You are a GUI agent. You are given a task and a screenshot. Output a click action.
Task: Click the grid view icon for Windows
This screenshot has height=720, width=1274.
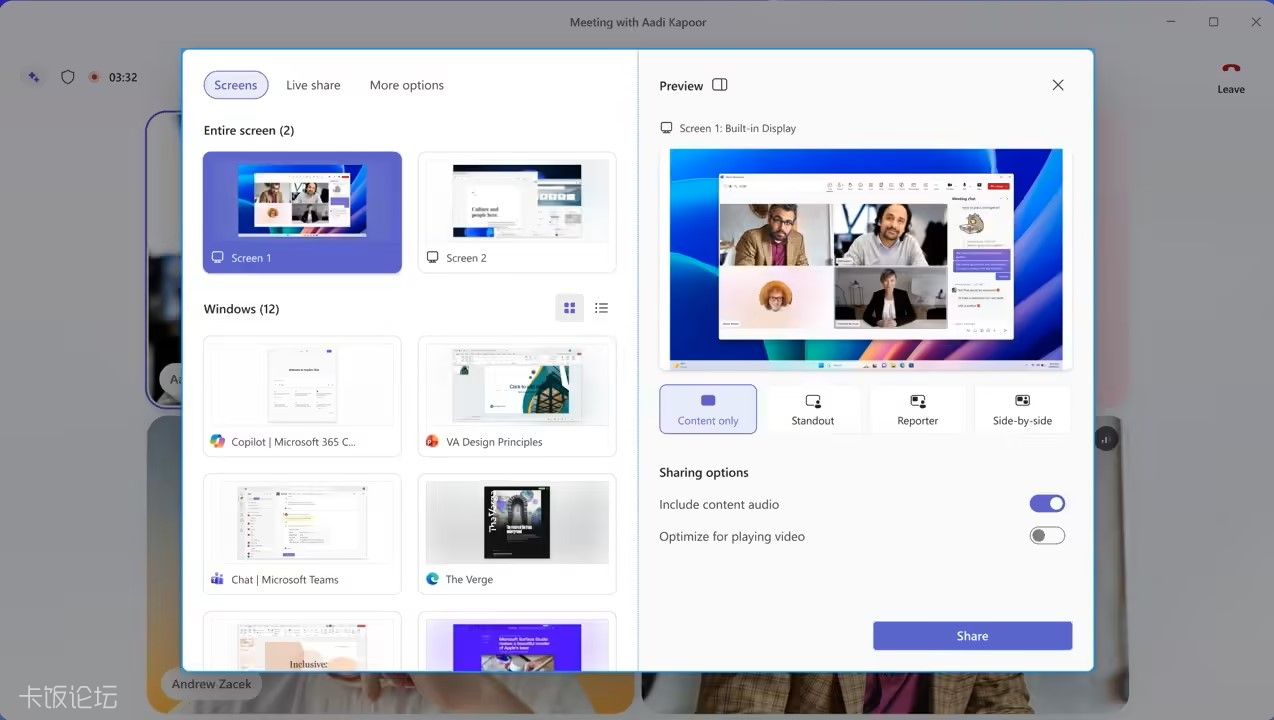(x=570, y=308)
